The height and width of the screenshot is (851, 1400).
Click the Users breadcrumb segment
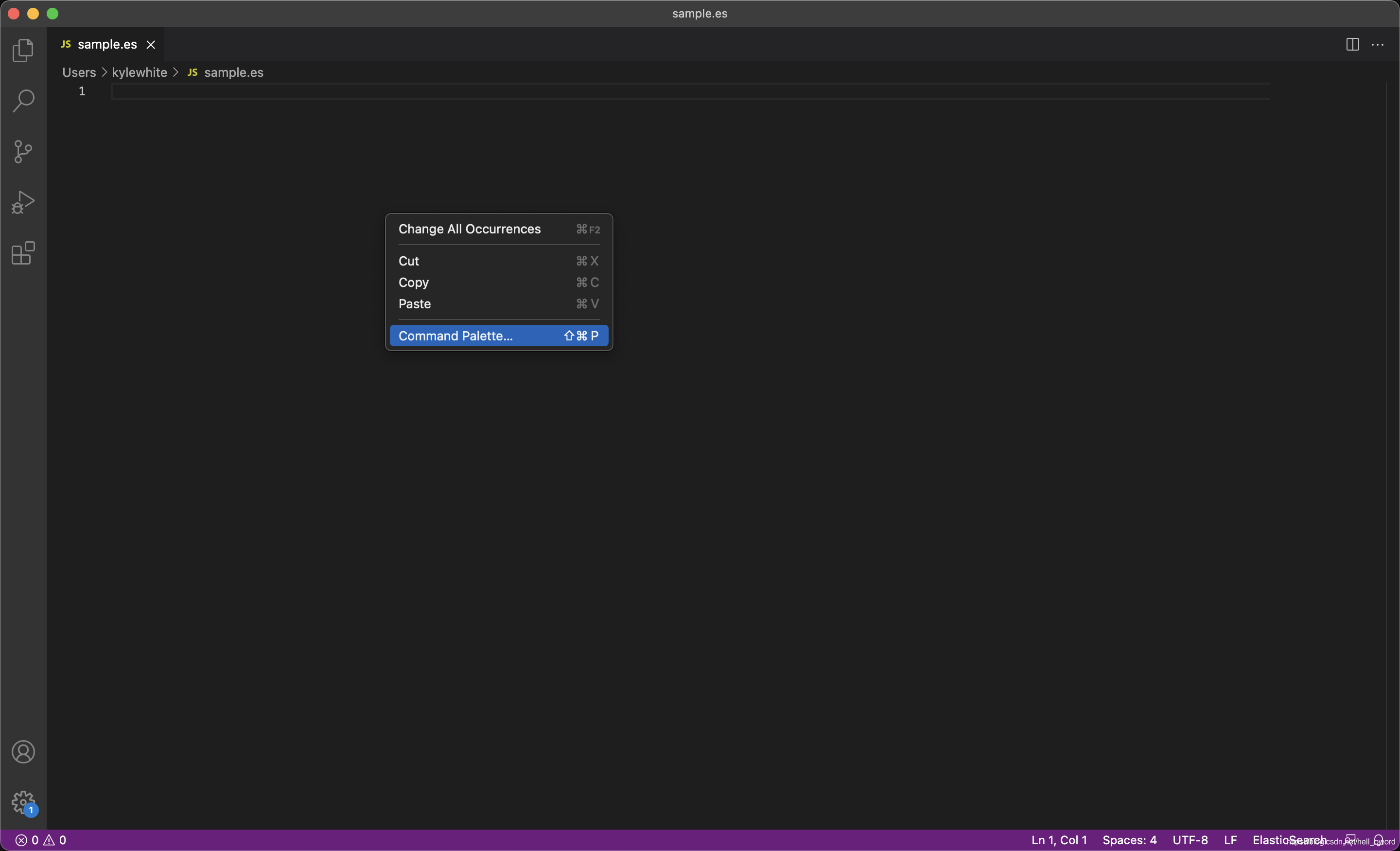click(79, 72)
